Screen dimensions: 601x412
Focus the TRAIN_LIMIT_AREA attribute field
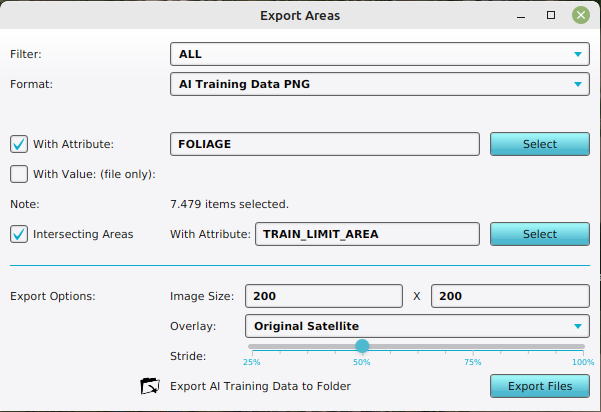tap(367, 234)
